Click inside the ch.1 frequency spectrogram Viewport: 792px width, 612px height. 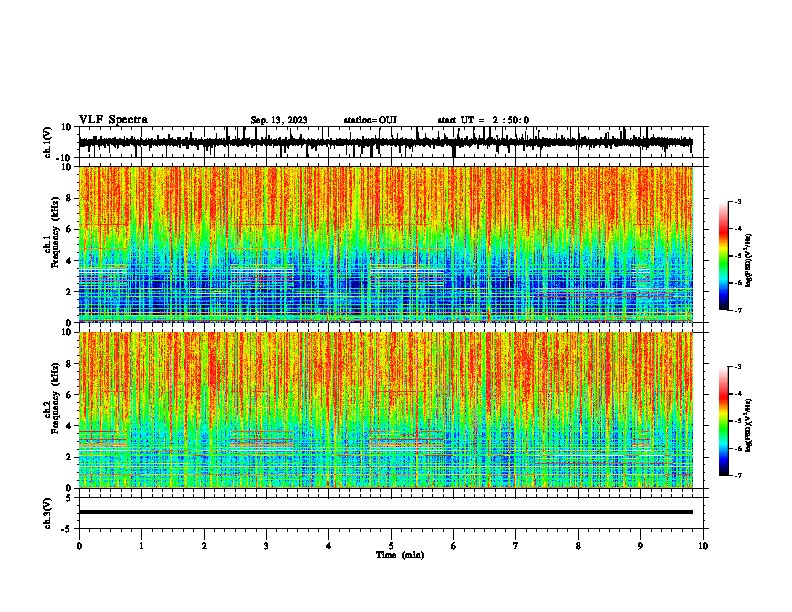coord(385,244)
